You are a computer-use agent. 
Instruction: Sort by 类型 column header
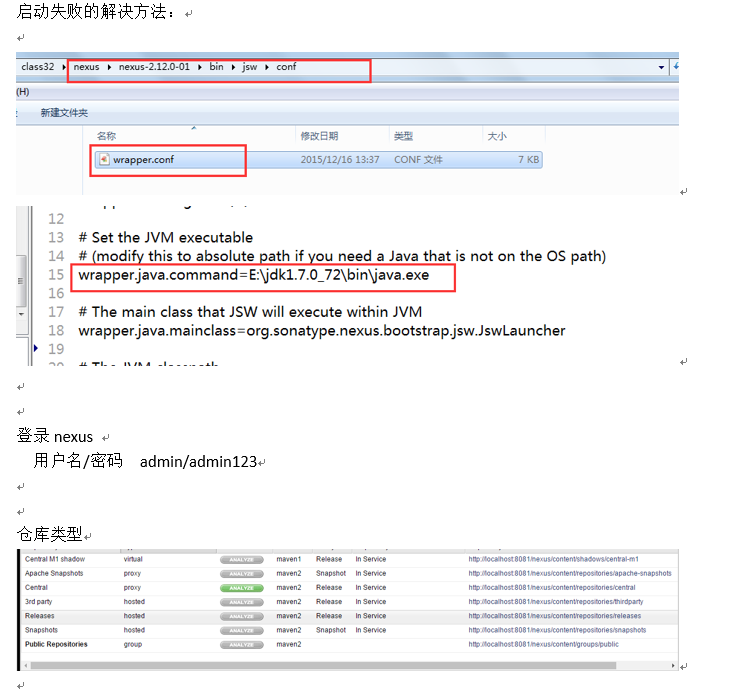(x=403, y=136)
